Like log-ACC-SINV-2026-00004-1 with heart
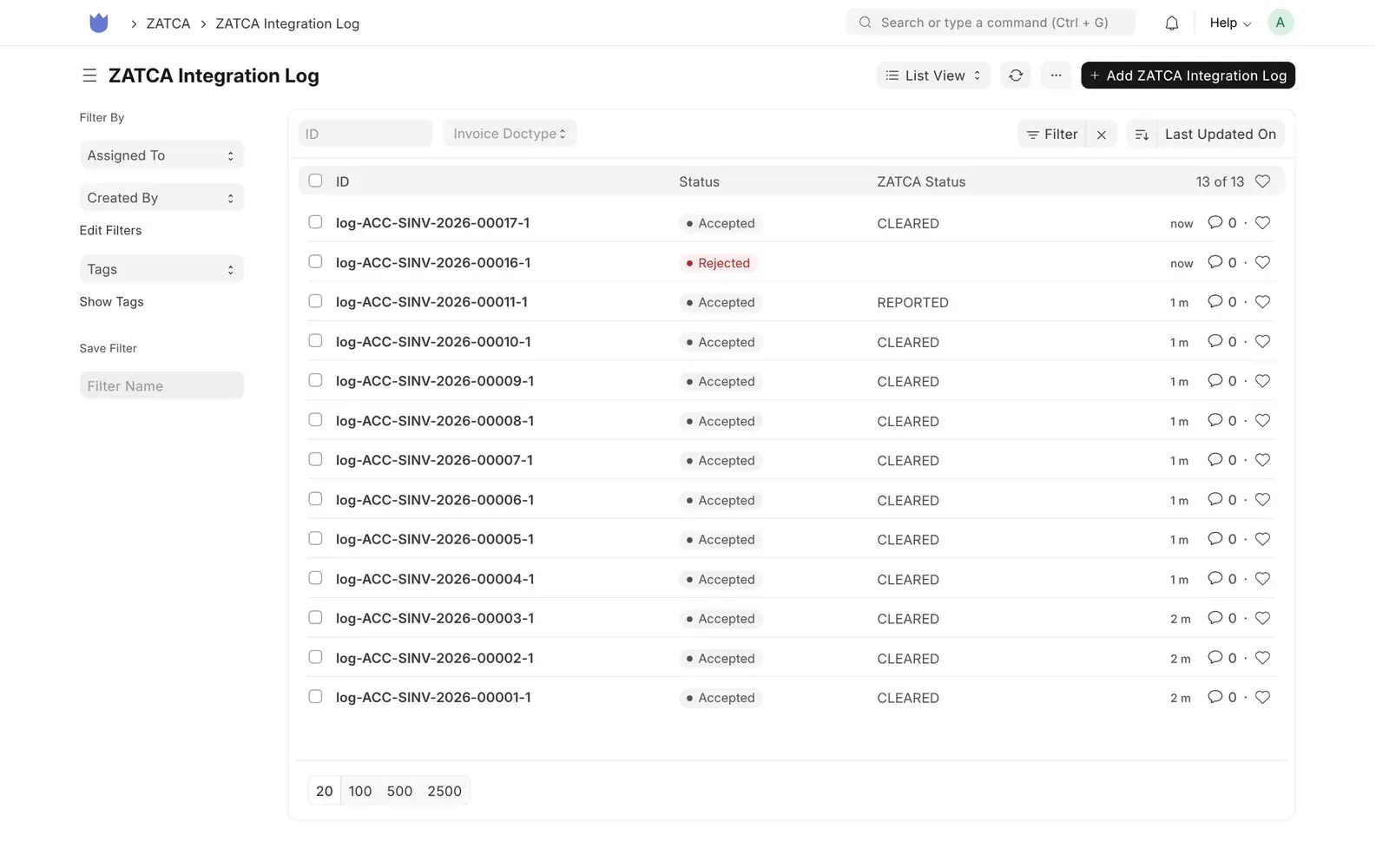Screen dimensions: 1389x868 (1263, 579)
